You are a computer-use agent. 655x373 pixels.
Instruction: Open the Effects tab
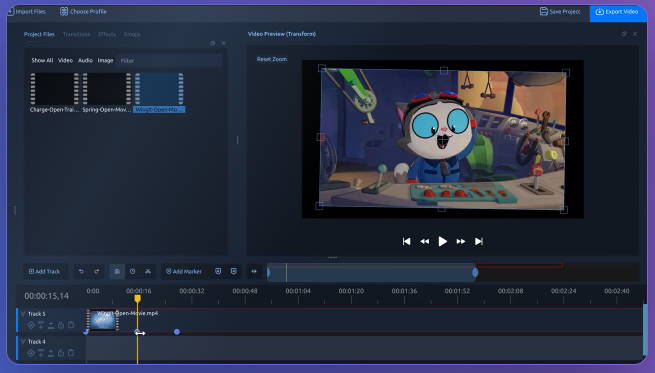(x=107, y=34)
